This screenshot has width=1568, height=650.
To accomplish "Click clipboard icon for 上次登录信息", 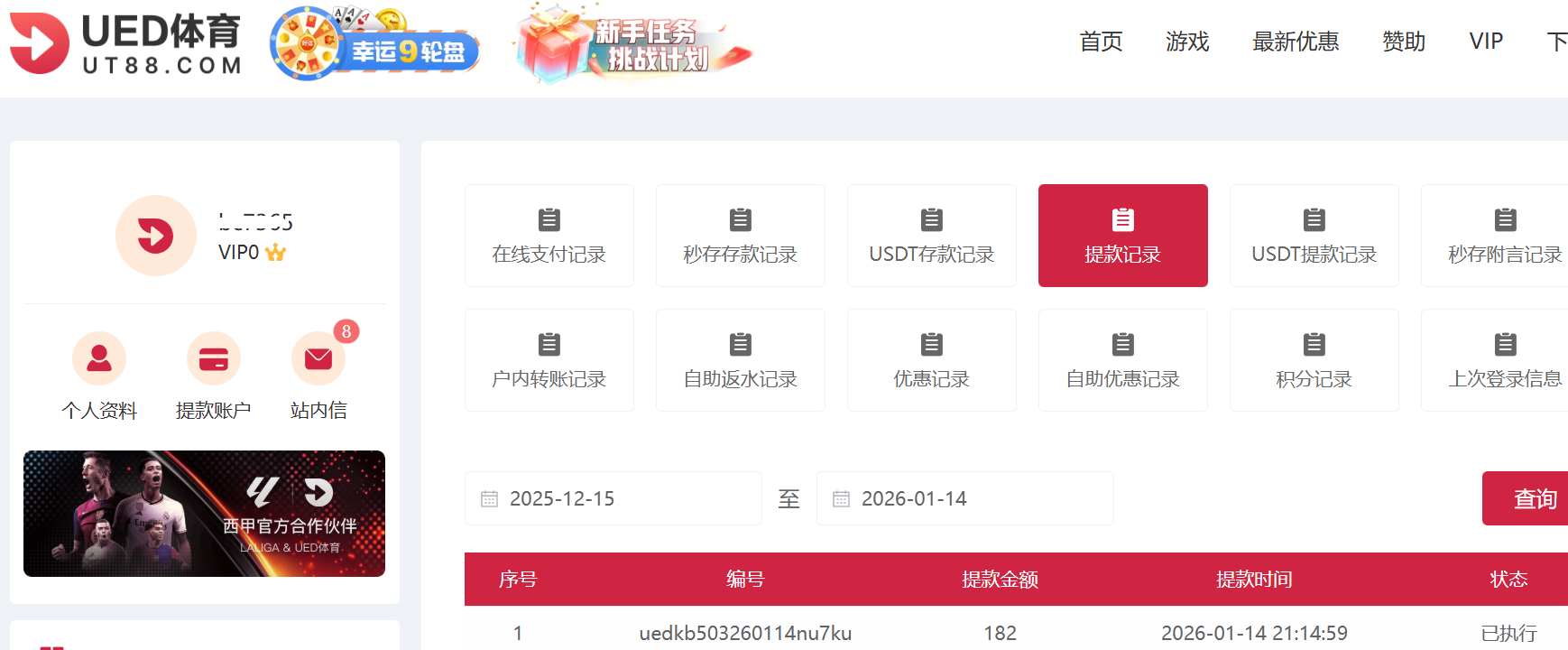I will pos(1506,344).
